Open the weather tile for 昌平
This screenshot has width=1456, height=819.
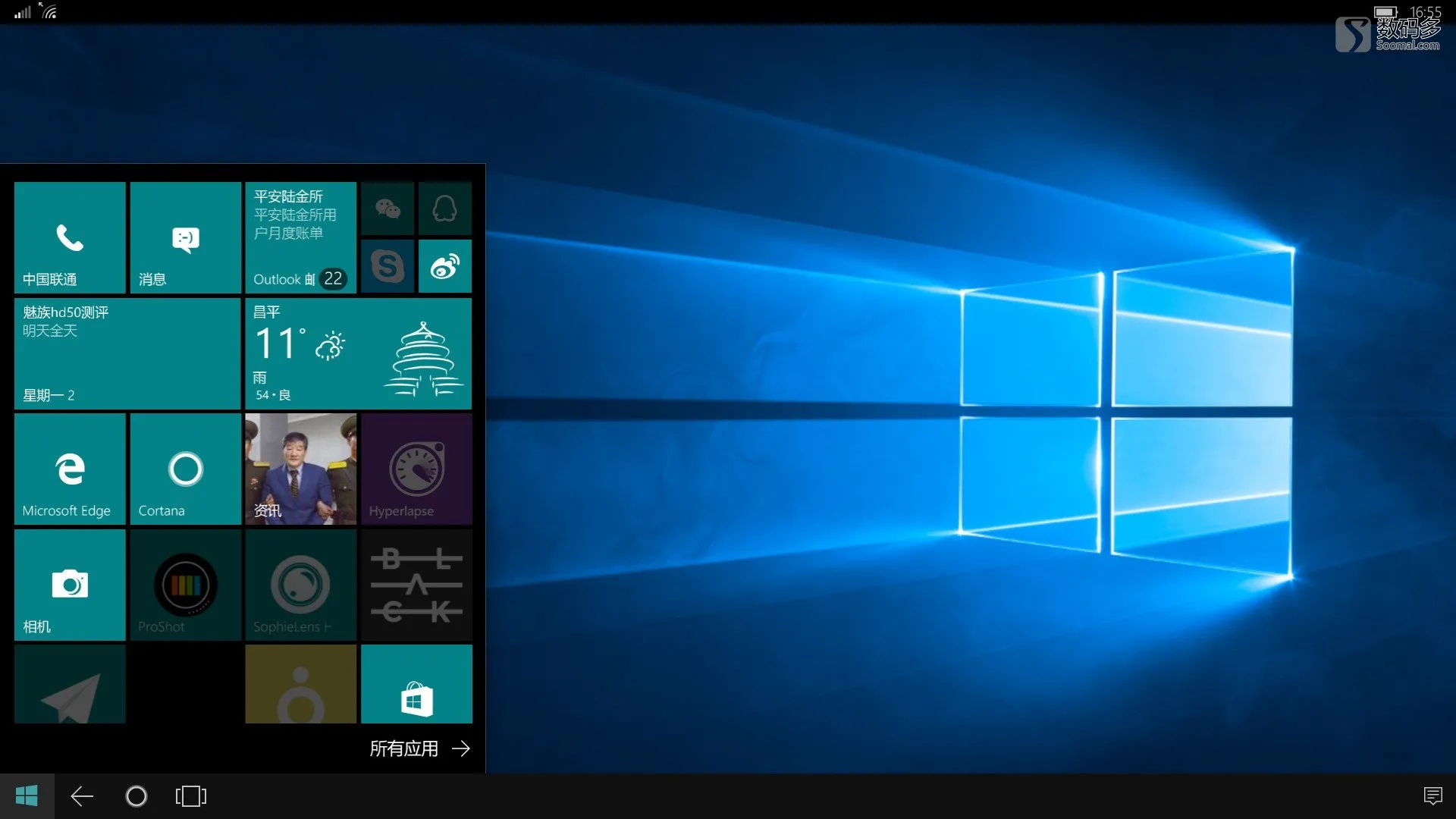pyautogui.click(x=359, y=353)
